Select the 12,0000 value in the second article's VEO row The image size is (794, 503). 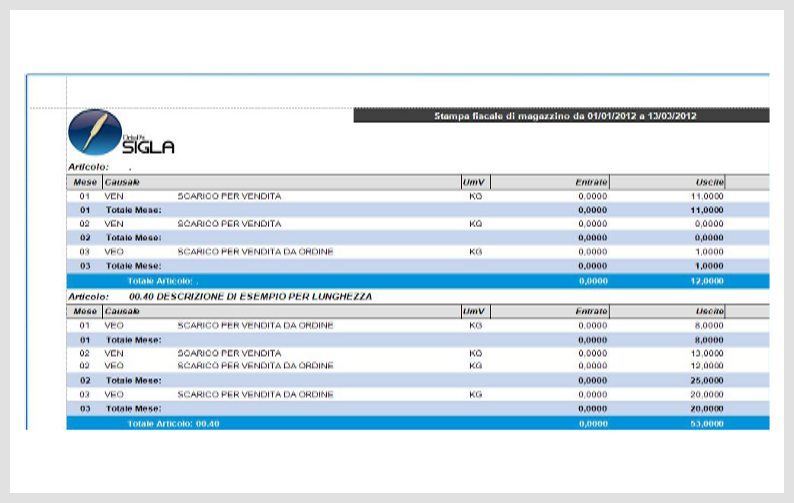click(707, 366)
